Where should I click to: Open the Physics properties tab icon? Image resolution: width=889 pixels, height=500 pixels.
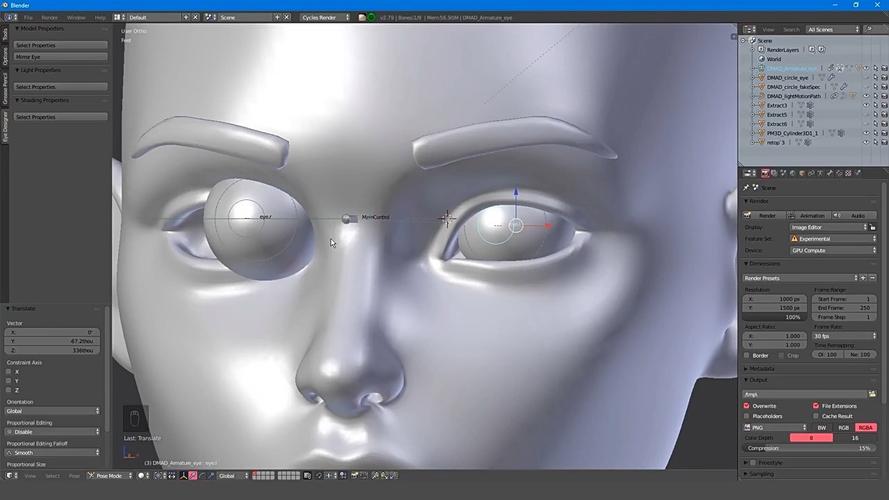click(858, 173)
